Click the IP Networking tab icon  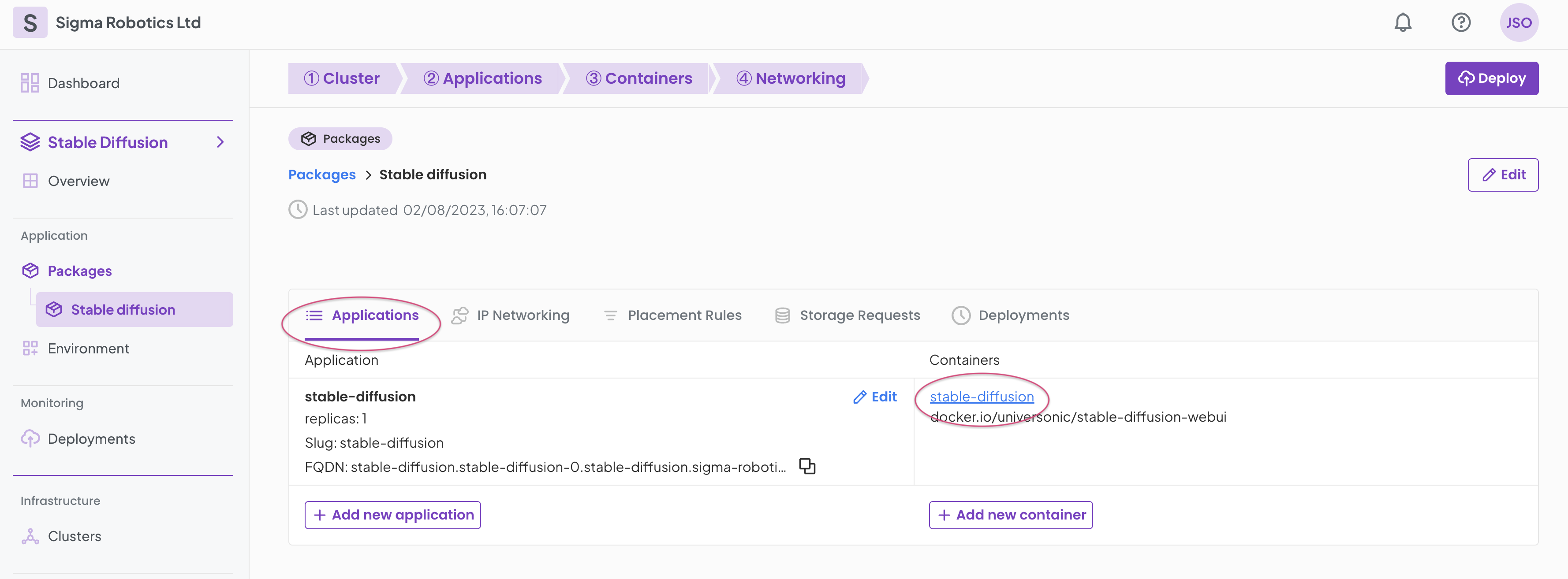click(x=460, y=315)
